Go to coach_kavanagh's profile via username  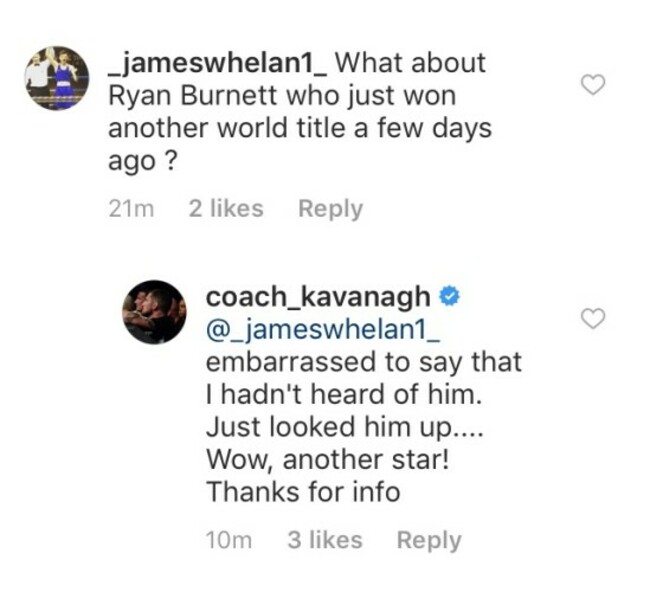point(318,296)
